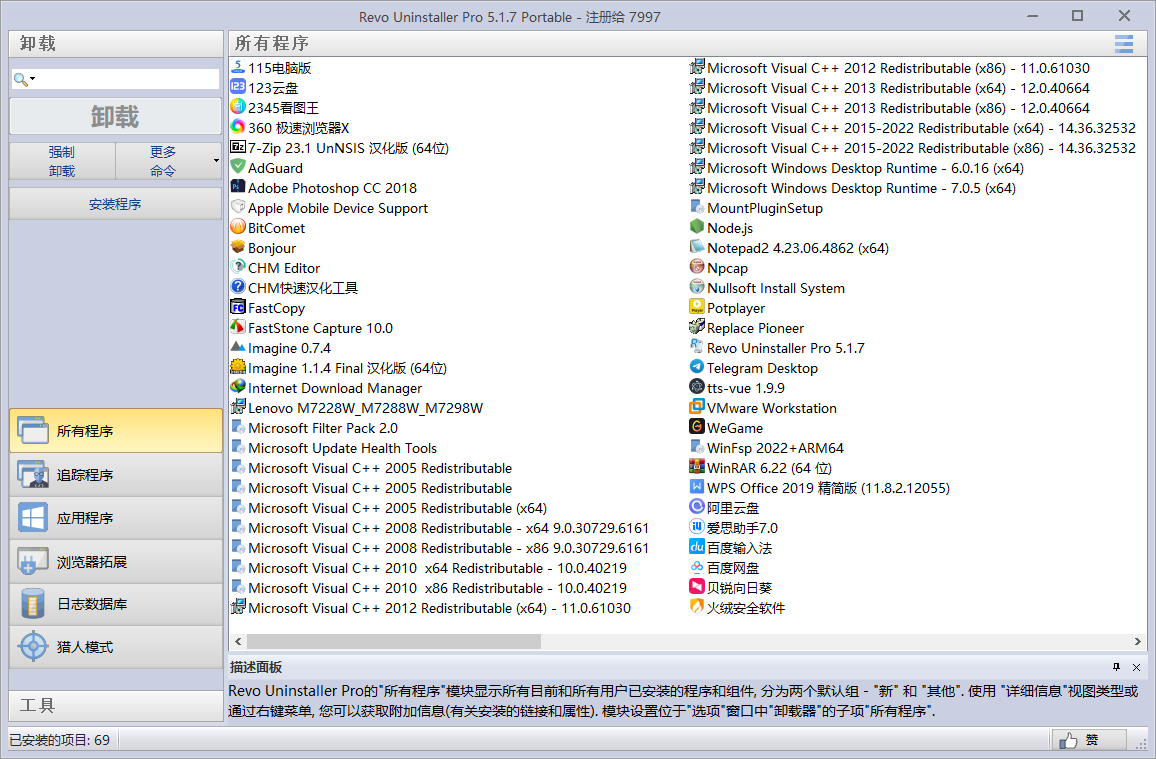Click the 强制卸载 force uninstall button

(61, 160)
